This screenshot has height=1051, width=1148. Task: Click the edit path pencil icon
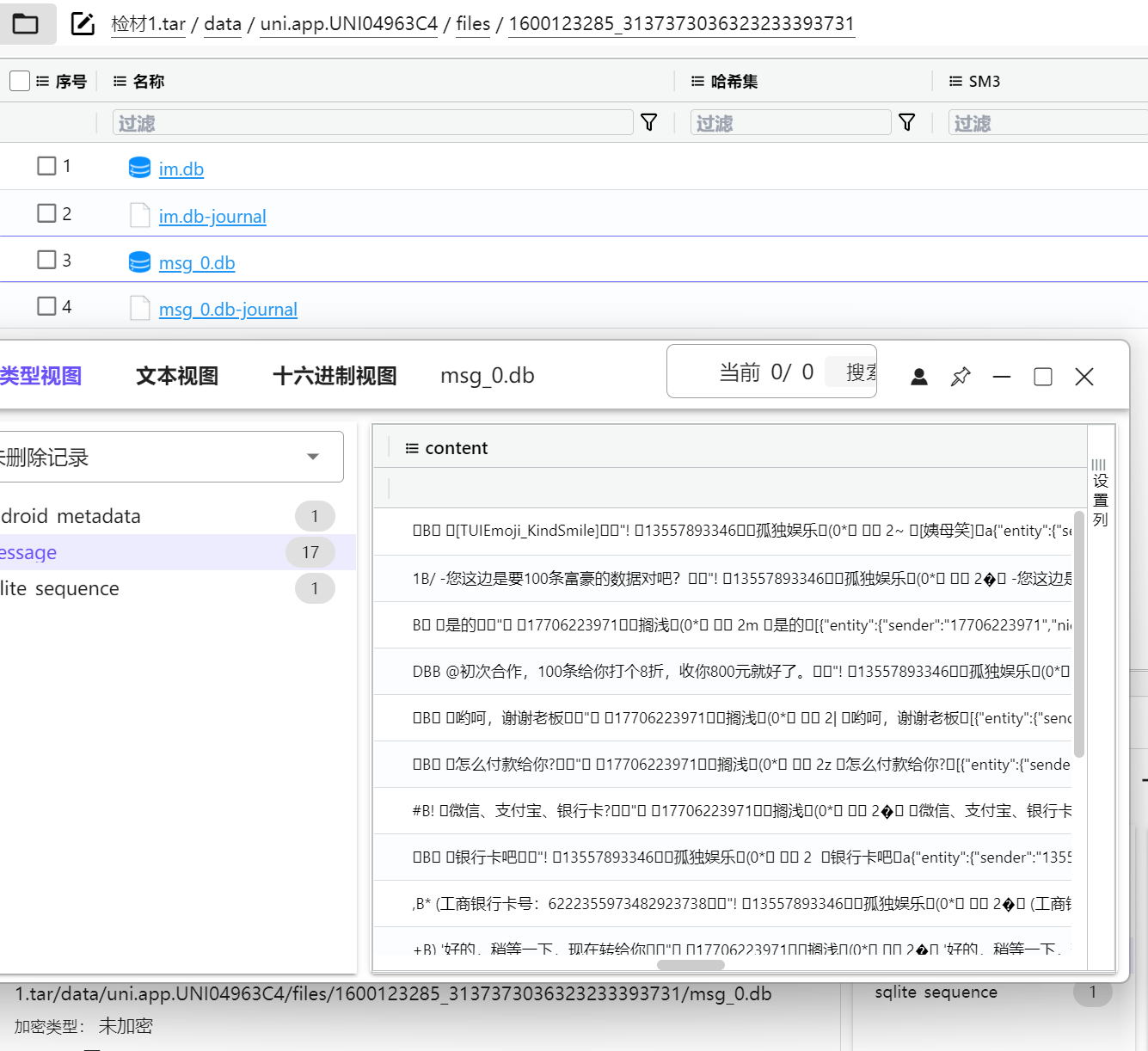click(x=83, y=23)
